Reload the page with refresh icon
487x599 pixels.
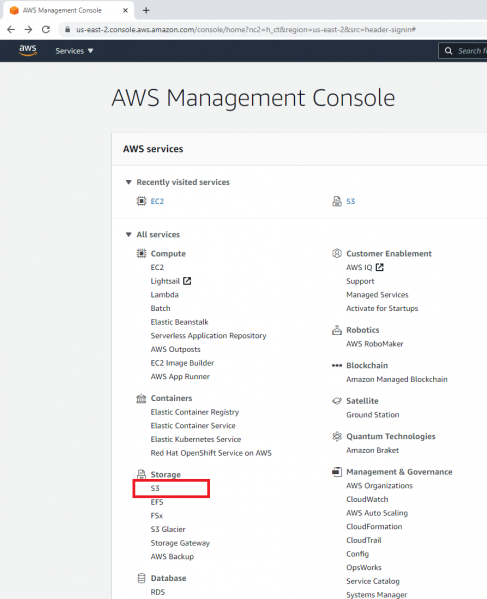pos(46,29)
